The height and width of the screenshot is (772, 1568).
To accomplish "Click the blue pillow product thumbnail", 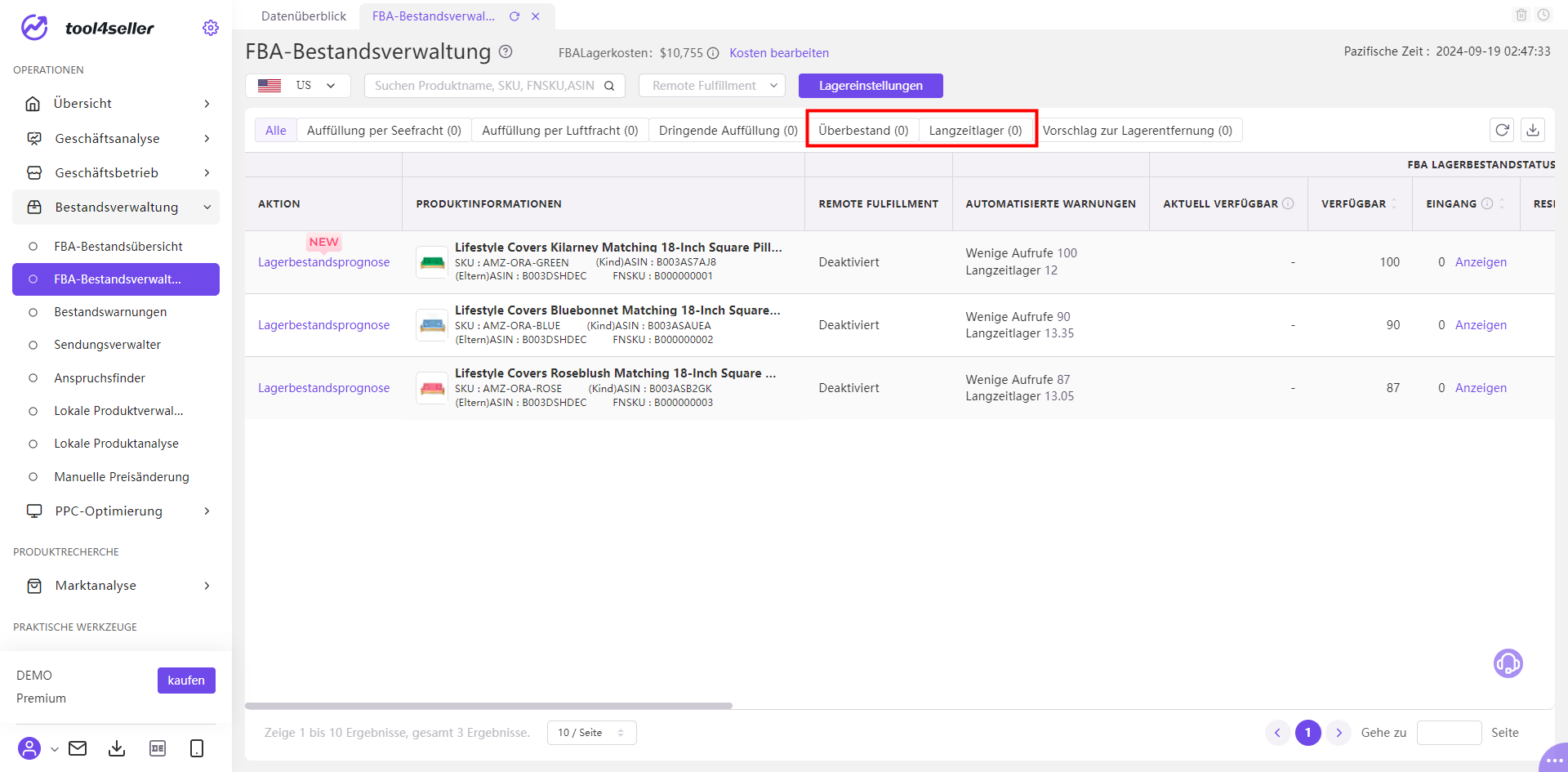I will point(432,325).
